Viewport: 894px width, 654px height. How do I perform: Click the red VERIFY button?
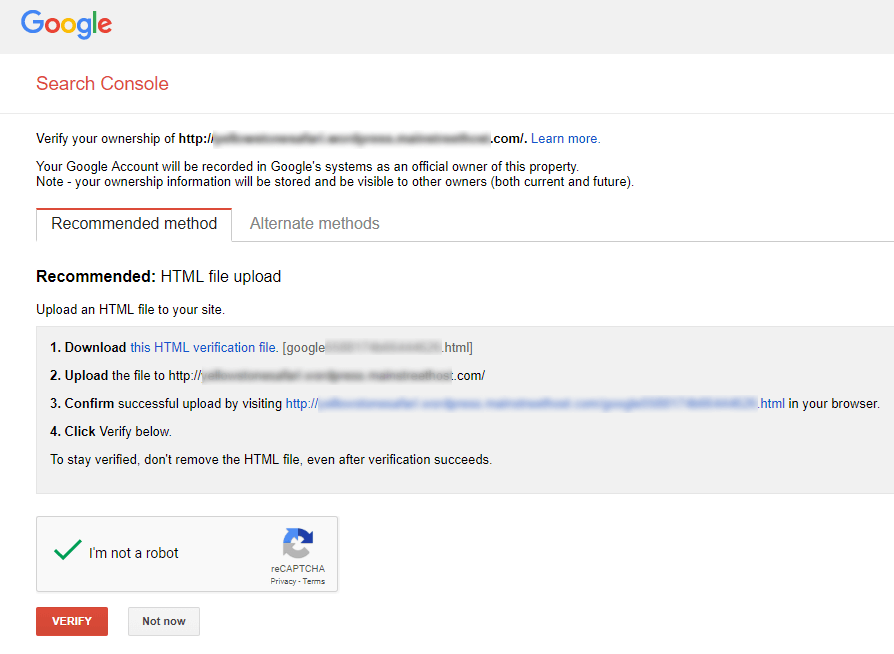pos(71,620)
